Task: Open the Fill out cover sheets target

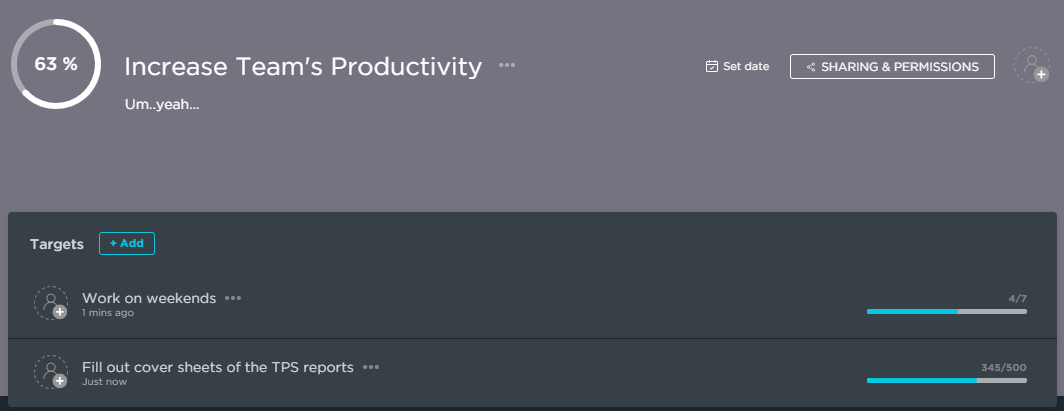Action: (x=218, y=367)
